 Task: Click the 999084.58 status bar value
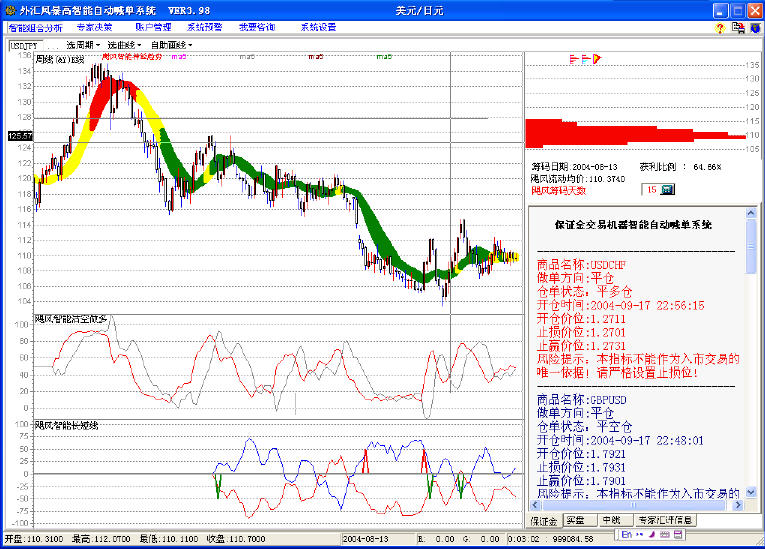[573, 539]
